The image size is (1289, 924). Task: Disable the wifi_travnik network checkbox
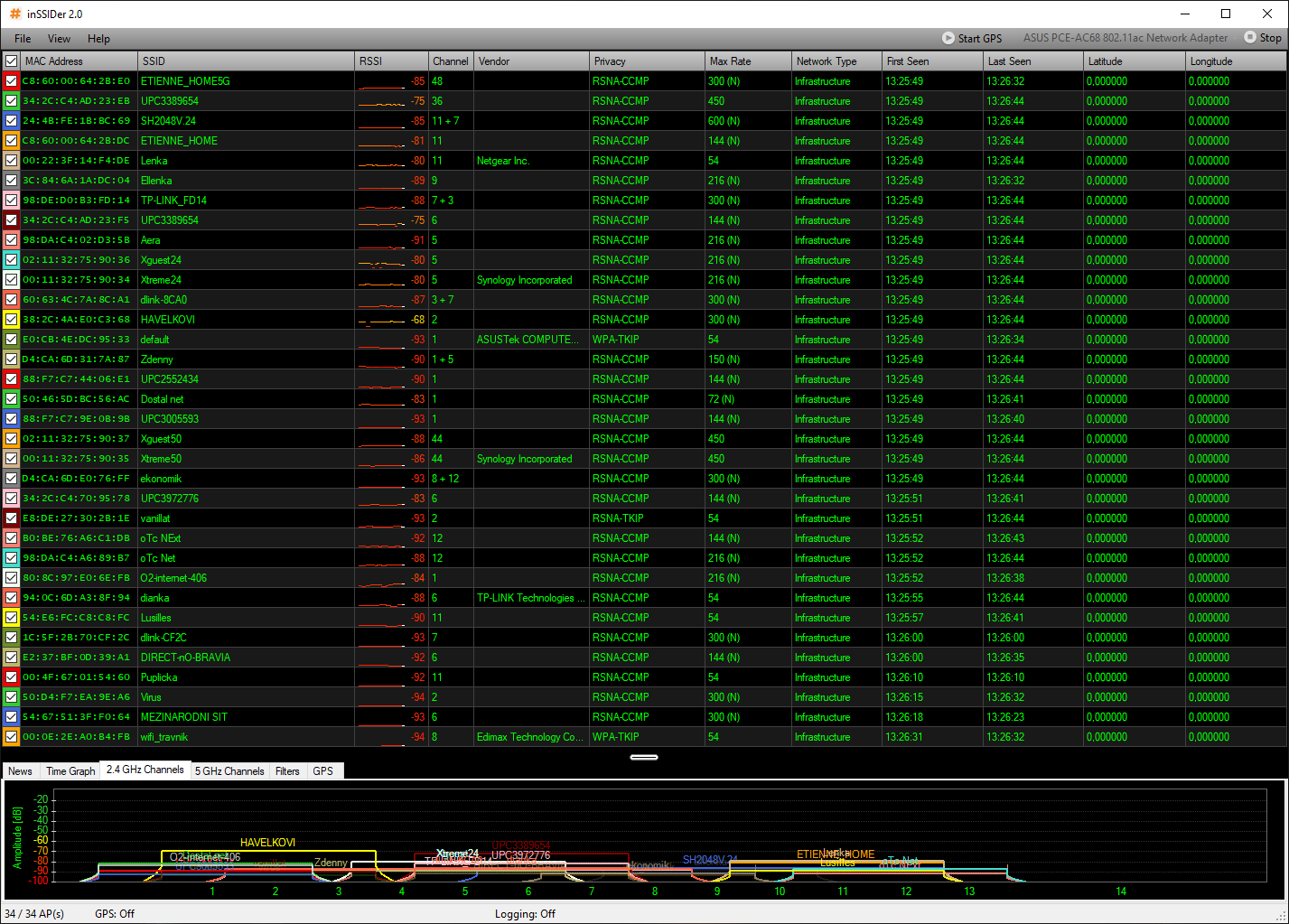point(11,737)
